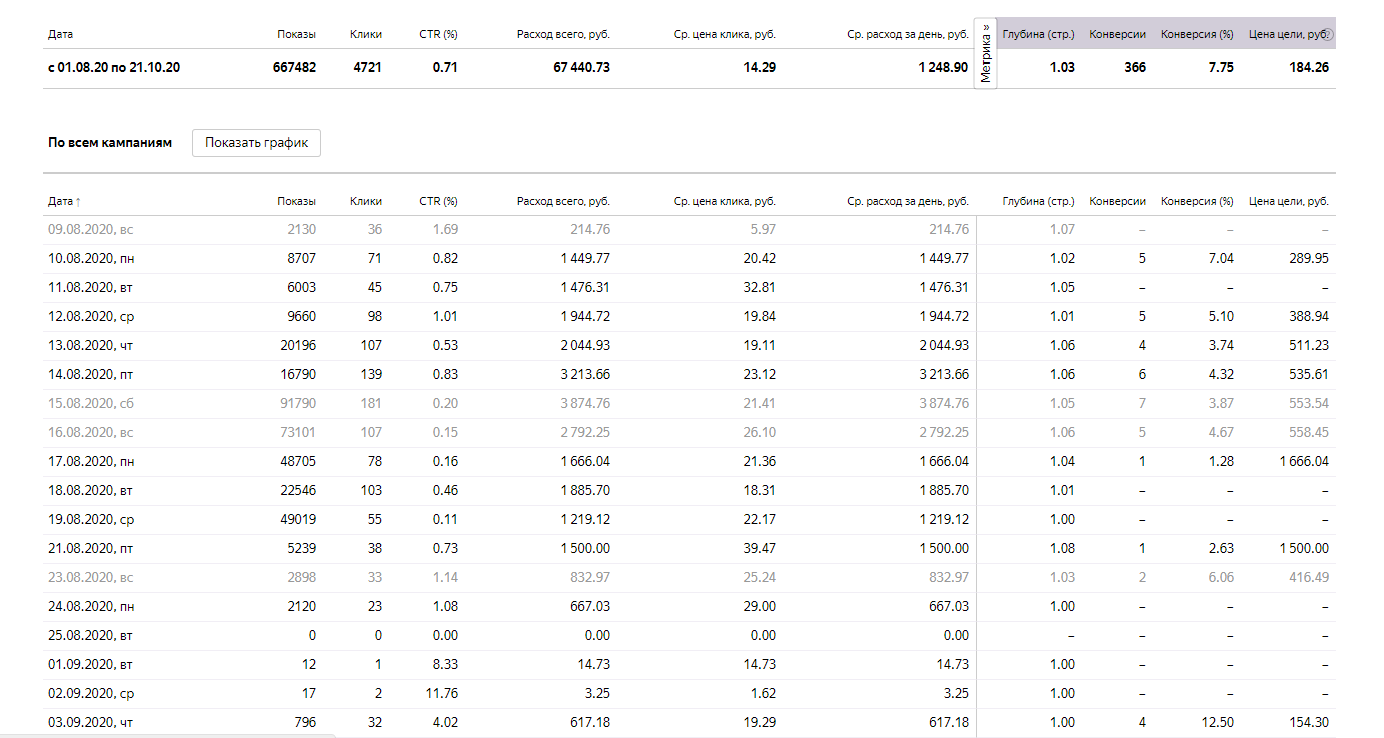Sort lower table by Цена цели header
Screen dimensions: 1384x738
point(1288,201)
